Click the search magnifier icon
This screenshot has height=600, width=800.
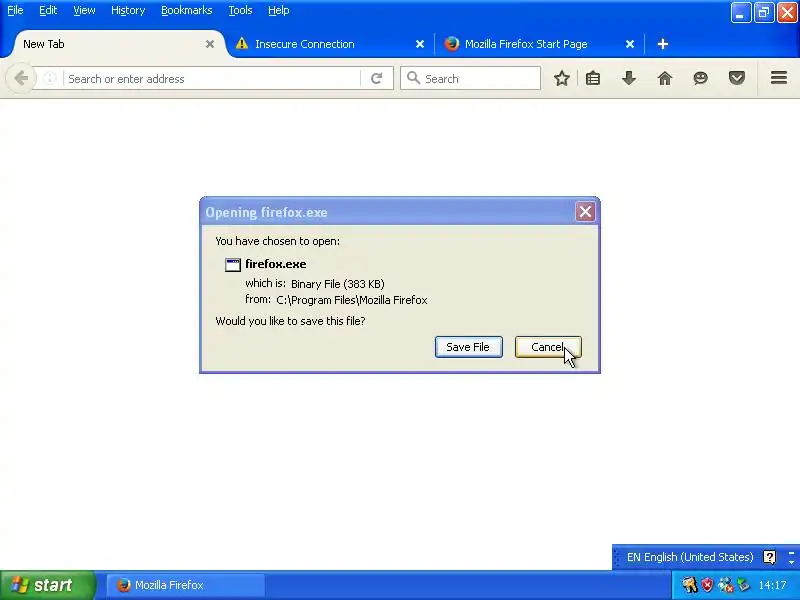pyautogui.click(x=413, y=78)
